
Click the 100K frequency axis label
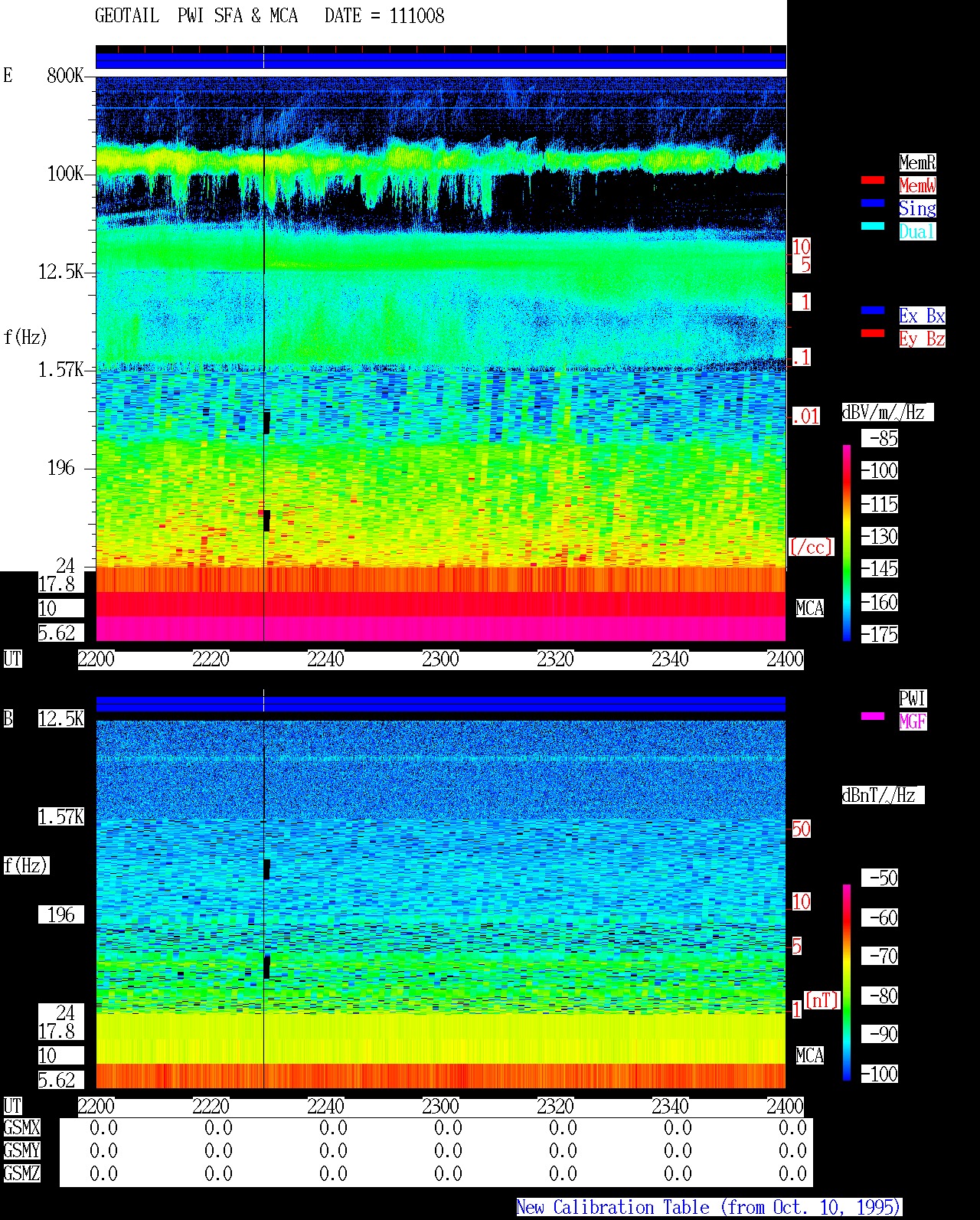pyautogui.click(x=66, y=174)
